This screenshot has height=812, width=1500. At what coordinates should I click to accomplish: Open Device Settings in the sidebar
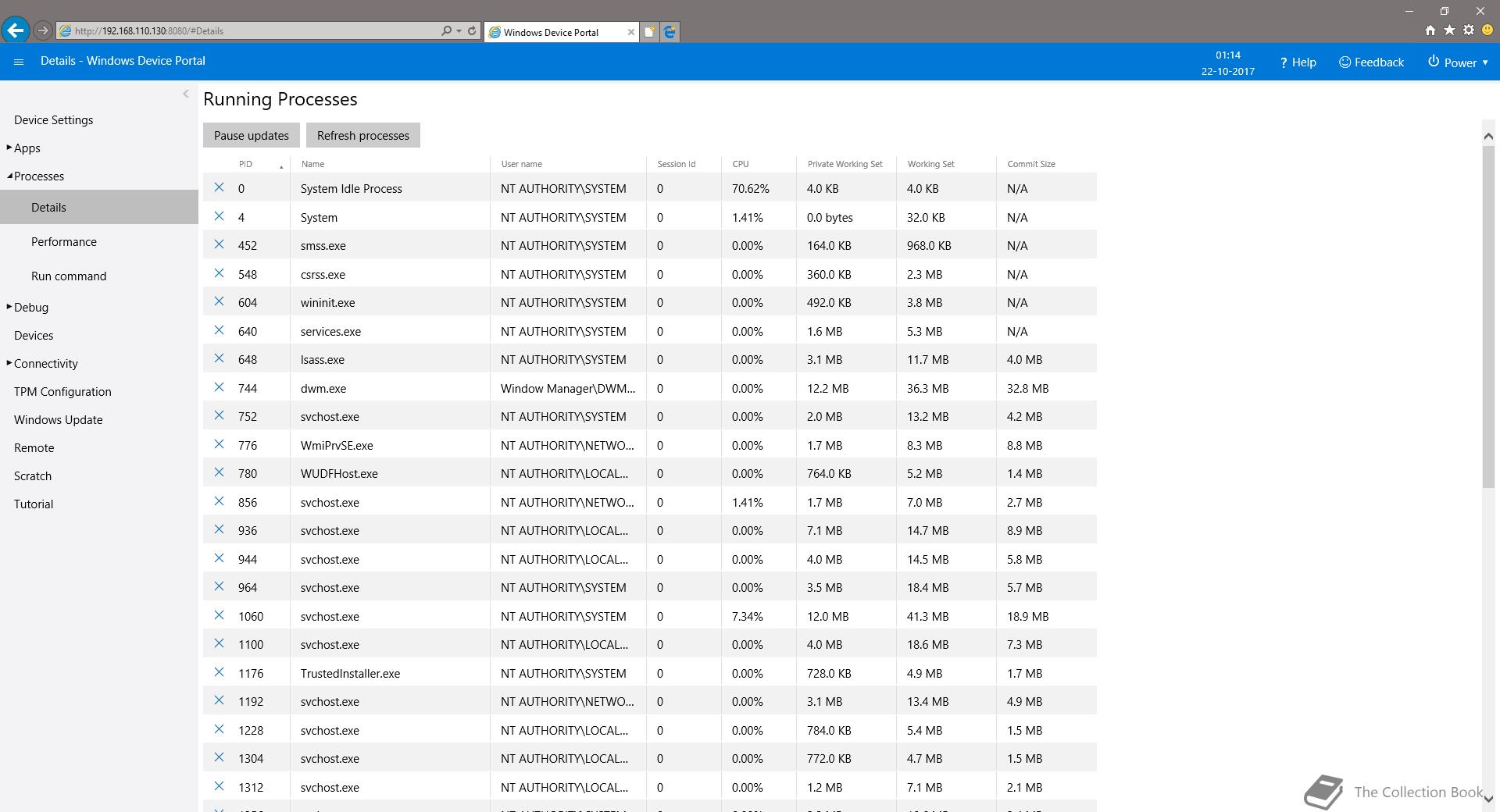pyautogui.click(x=53, y=120)
